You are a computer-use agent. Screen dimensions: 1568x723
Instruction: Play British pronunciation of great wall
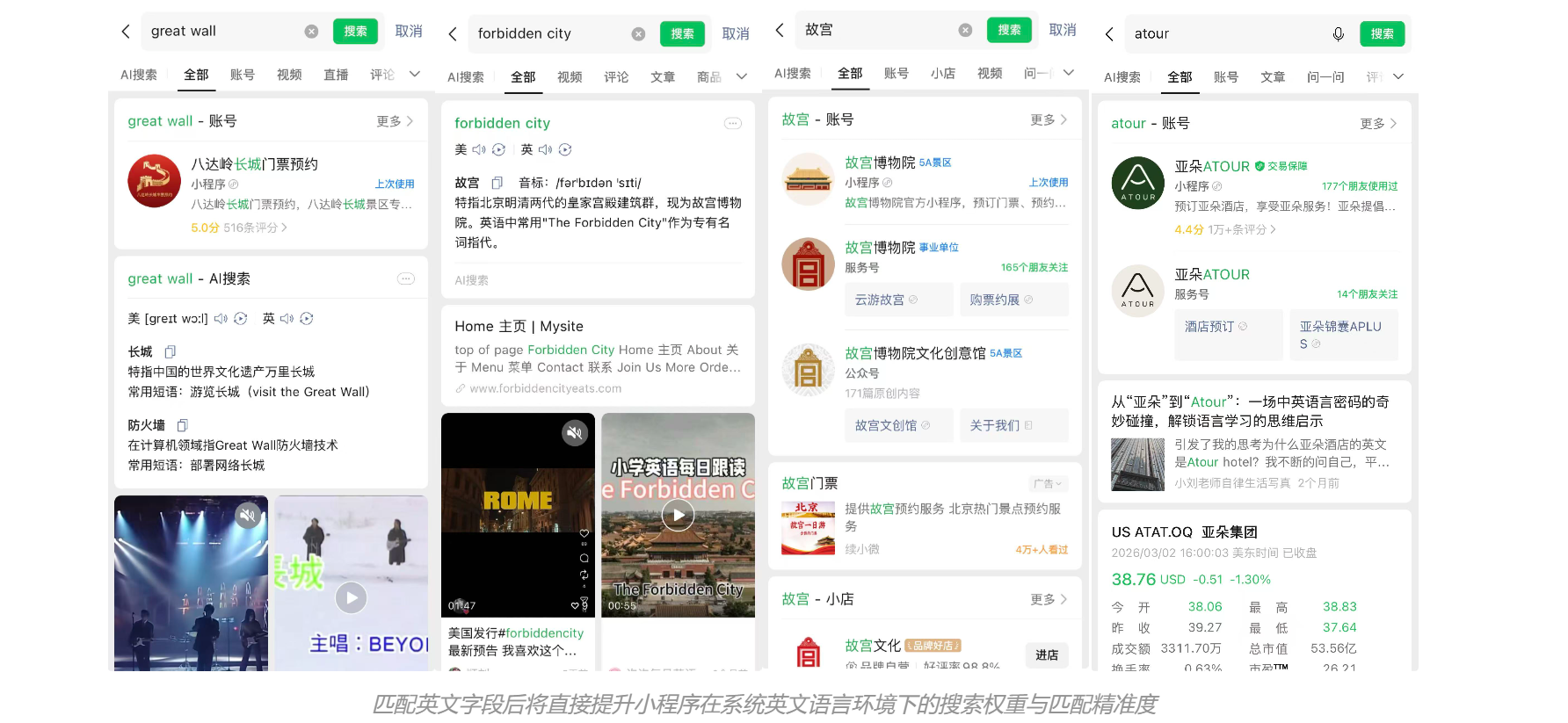pos(287,319)
